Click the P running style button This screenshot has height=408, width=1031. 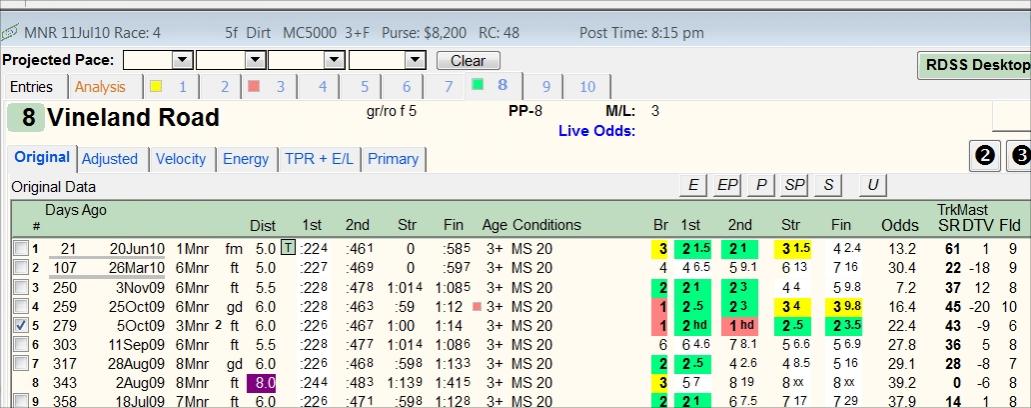click(x=761, y=186)
